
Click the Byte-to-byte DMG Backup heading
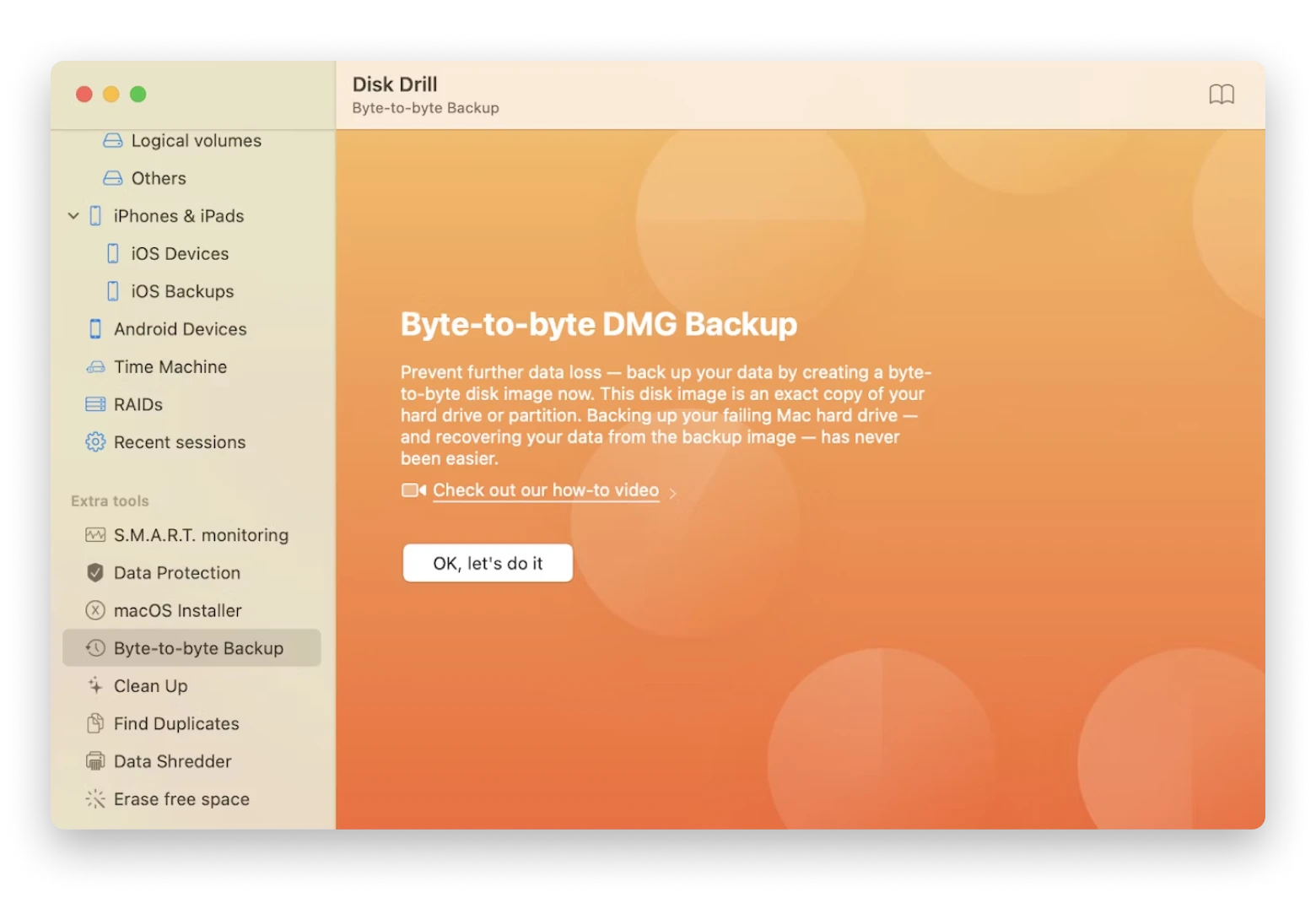[x=598, y=324]
